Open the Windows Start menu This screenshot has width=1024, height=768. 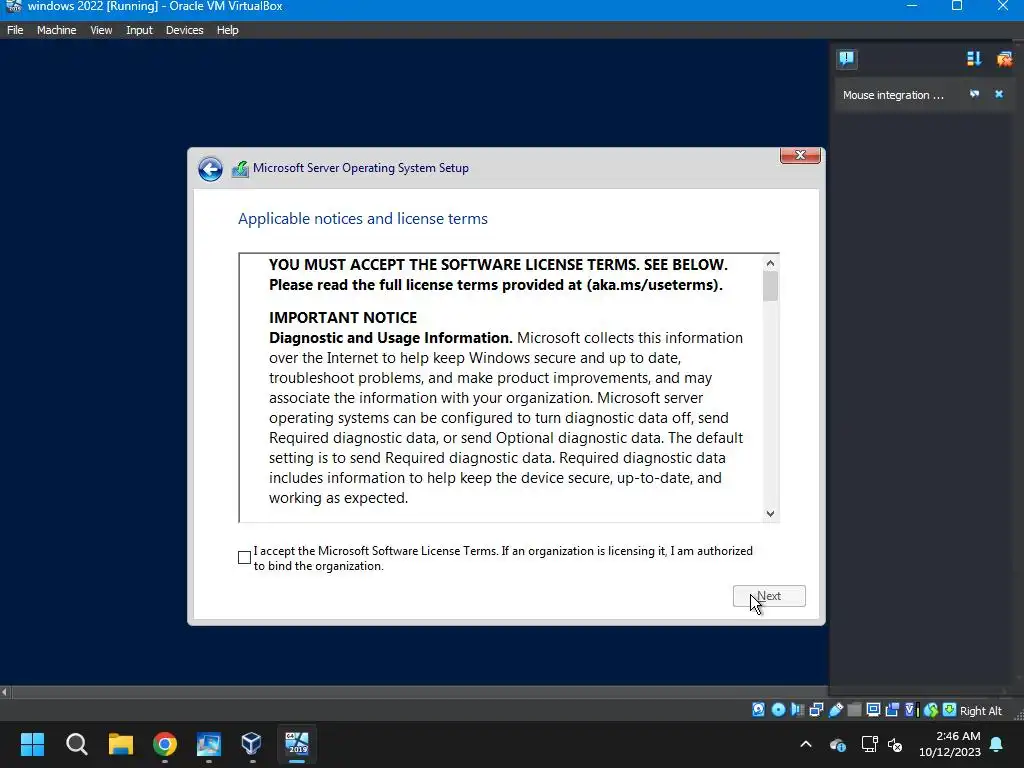pos(32,744)
